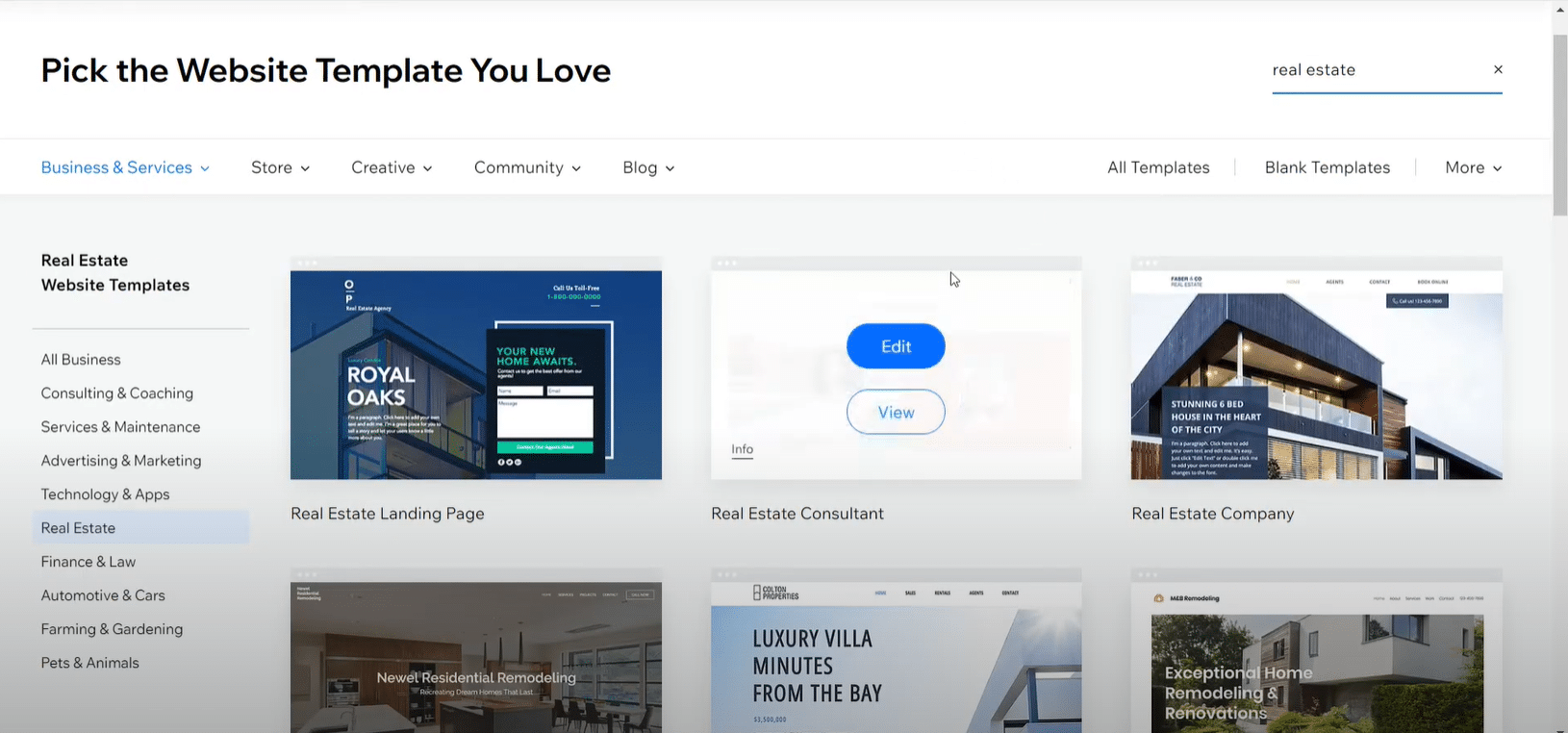Select the Pets & Animals category
Image resolution: width=1568 pixels, height=733 pixels.
pyautogui.click(x=90, y=663)
